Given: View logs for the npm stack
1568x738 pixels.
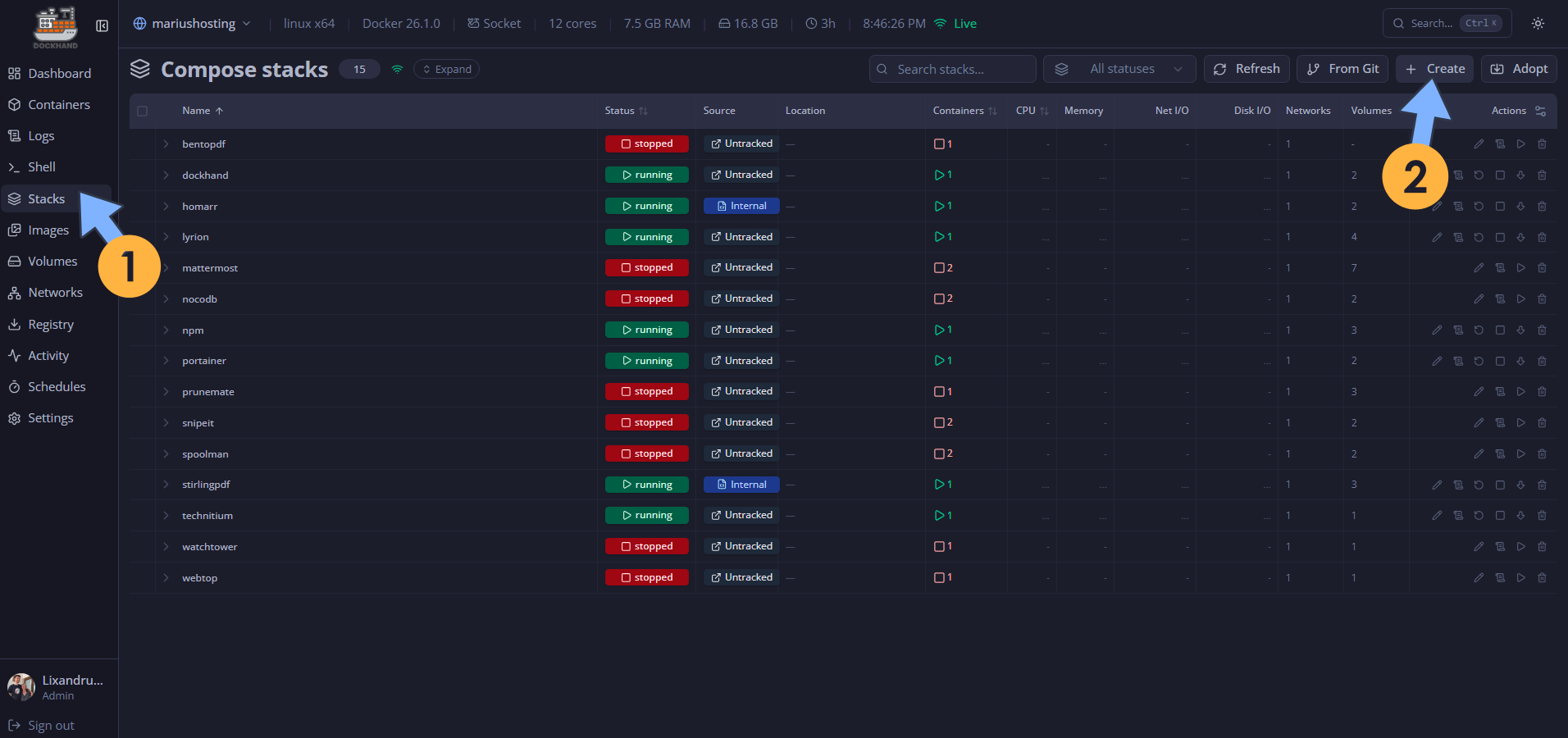Looking at the screenshot, I should [1458, 330].
